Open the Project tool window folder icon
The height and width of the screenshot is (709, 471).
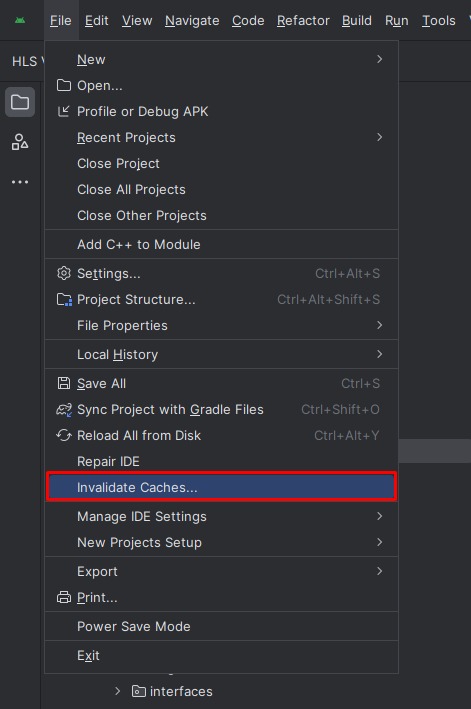tap(20, 102)
